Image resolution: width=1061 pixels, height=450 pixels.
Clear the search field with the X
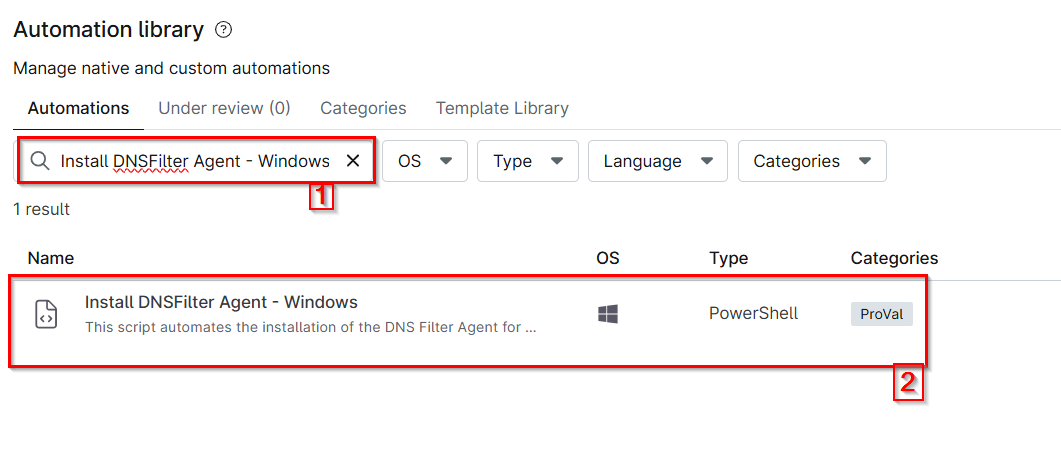coord(353,161)
